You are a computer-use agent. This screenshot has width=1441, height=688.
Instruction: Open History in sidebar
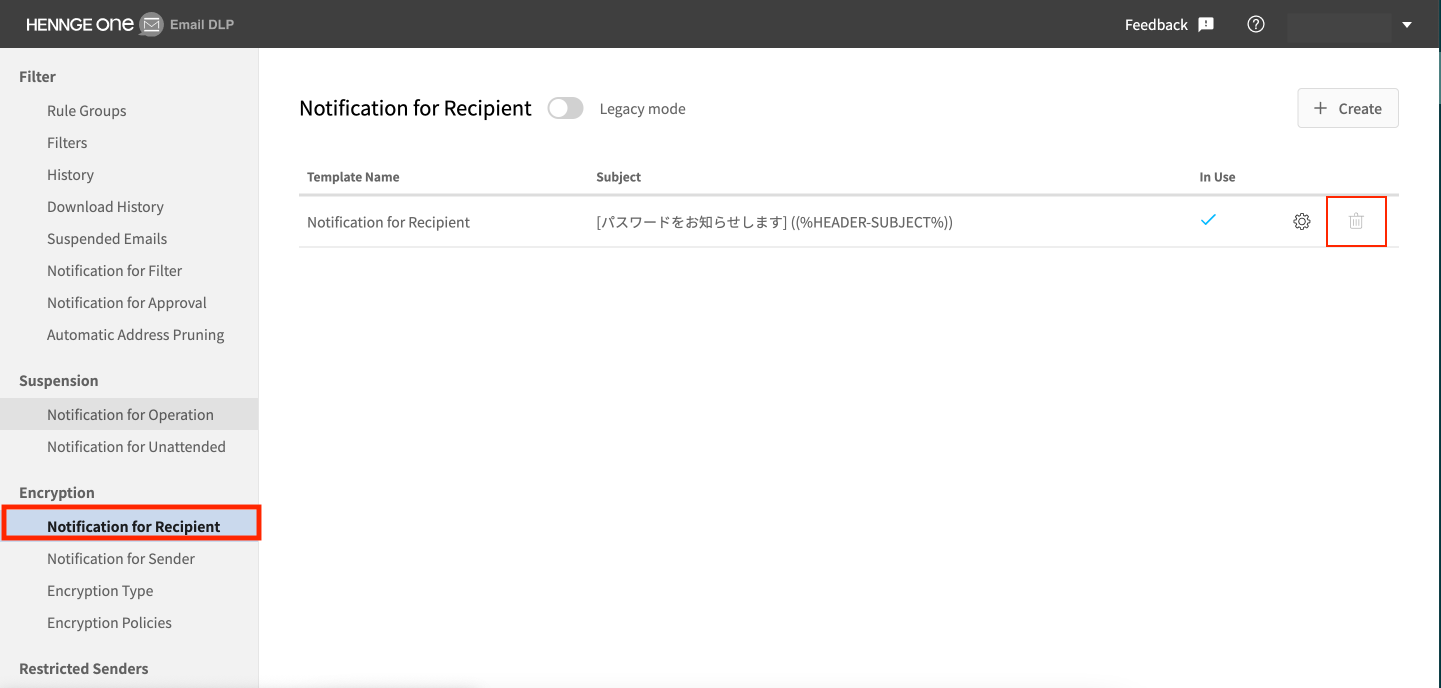point(70,174)
